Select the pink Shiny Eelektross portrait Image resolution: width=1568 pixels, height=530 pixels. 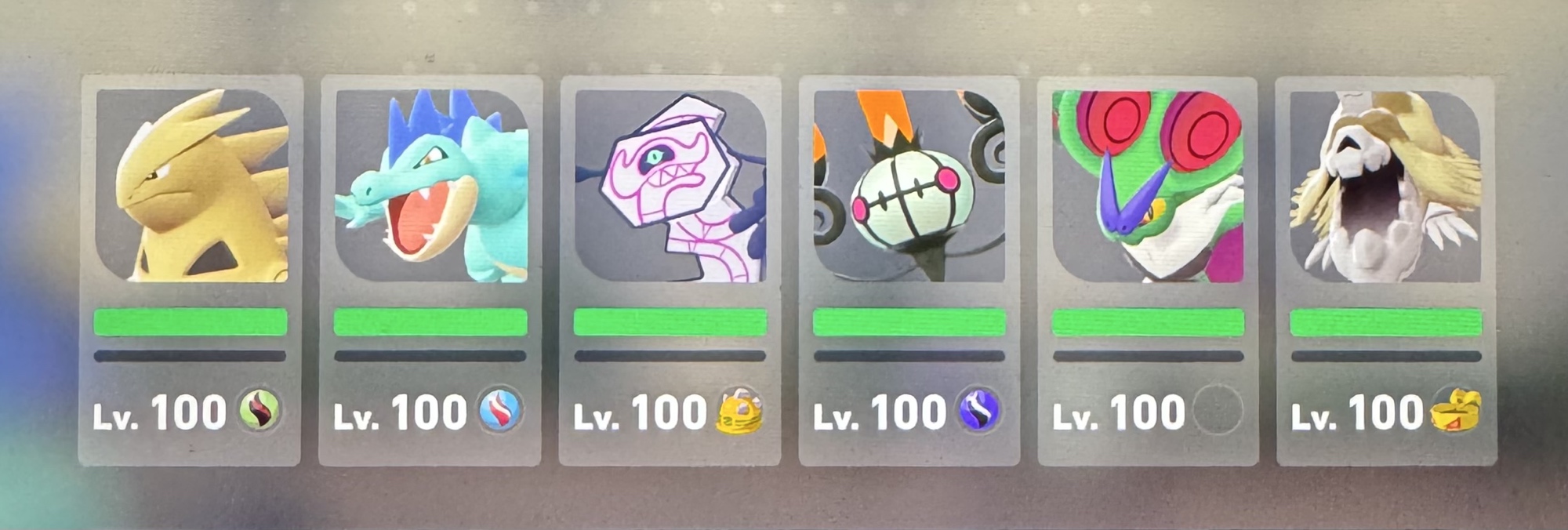[x=671, y=185]
